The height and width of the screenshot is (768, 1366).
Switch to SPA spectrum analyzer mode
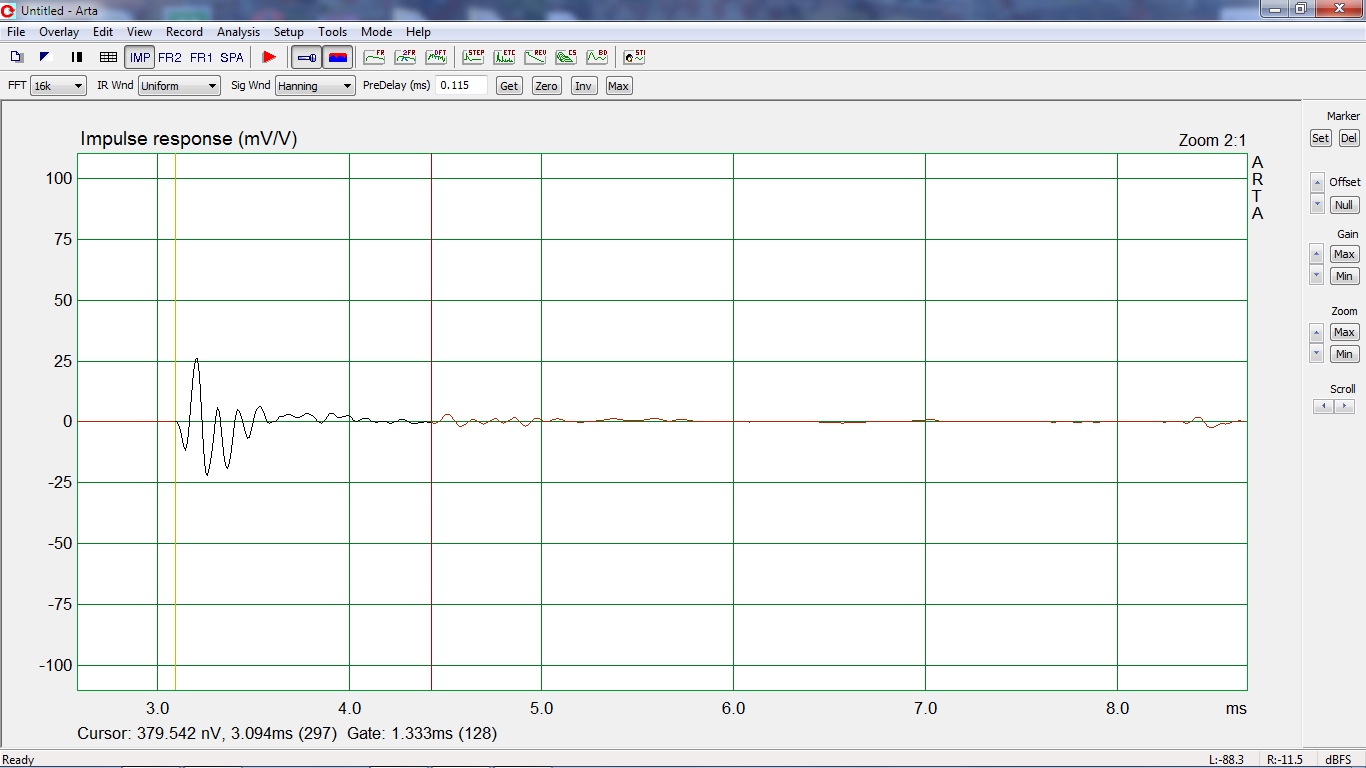click(x=232, y=57)
